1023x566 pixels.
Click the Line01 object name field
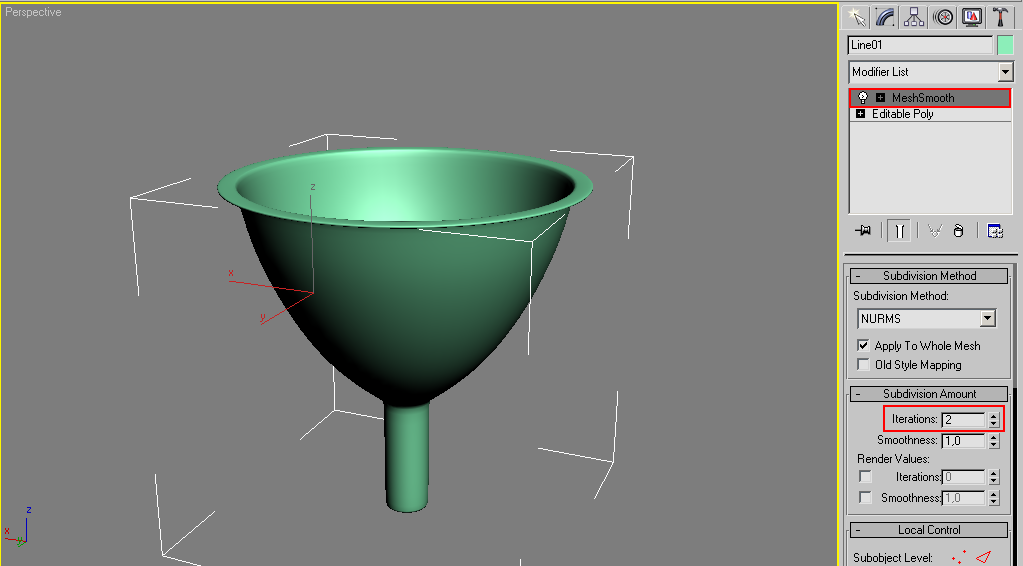pyautogui.click(x=920, y=45)
